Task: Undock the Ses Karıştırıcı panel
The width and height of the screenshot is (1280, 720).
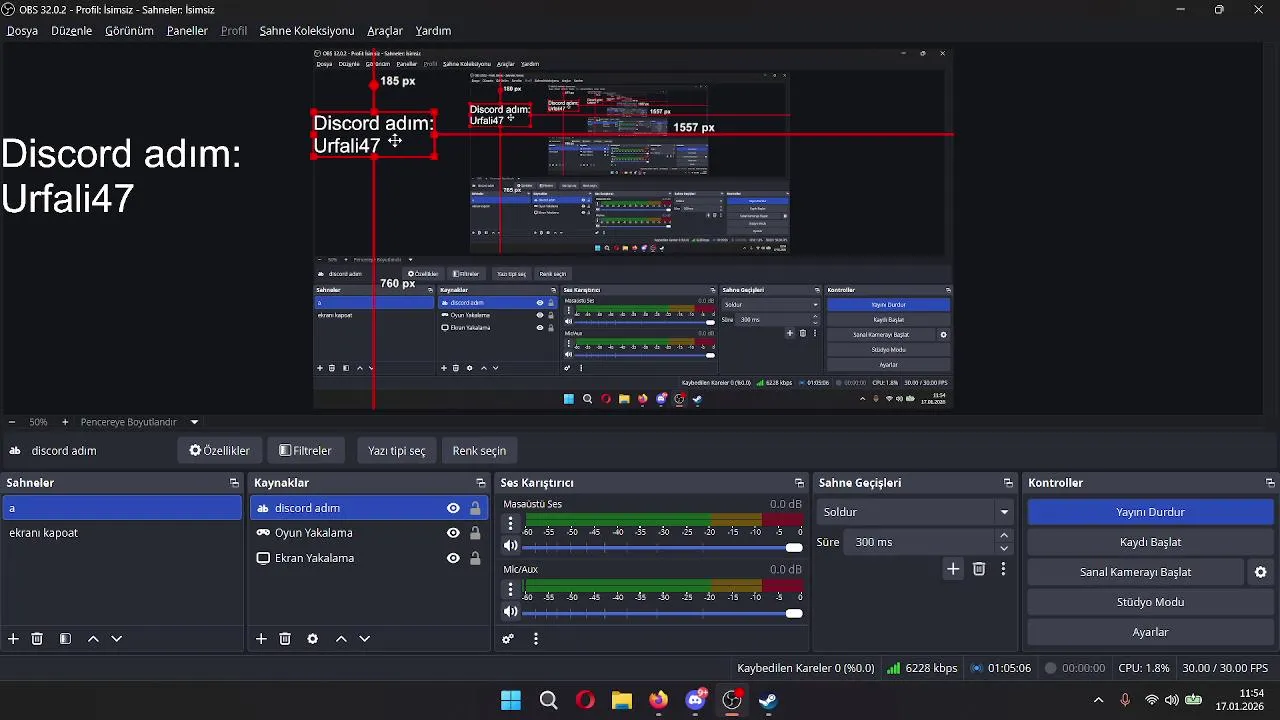Action: coord(799,483)
